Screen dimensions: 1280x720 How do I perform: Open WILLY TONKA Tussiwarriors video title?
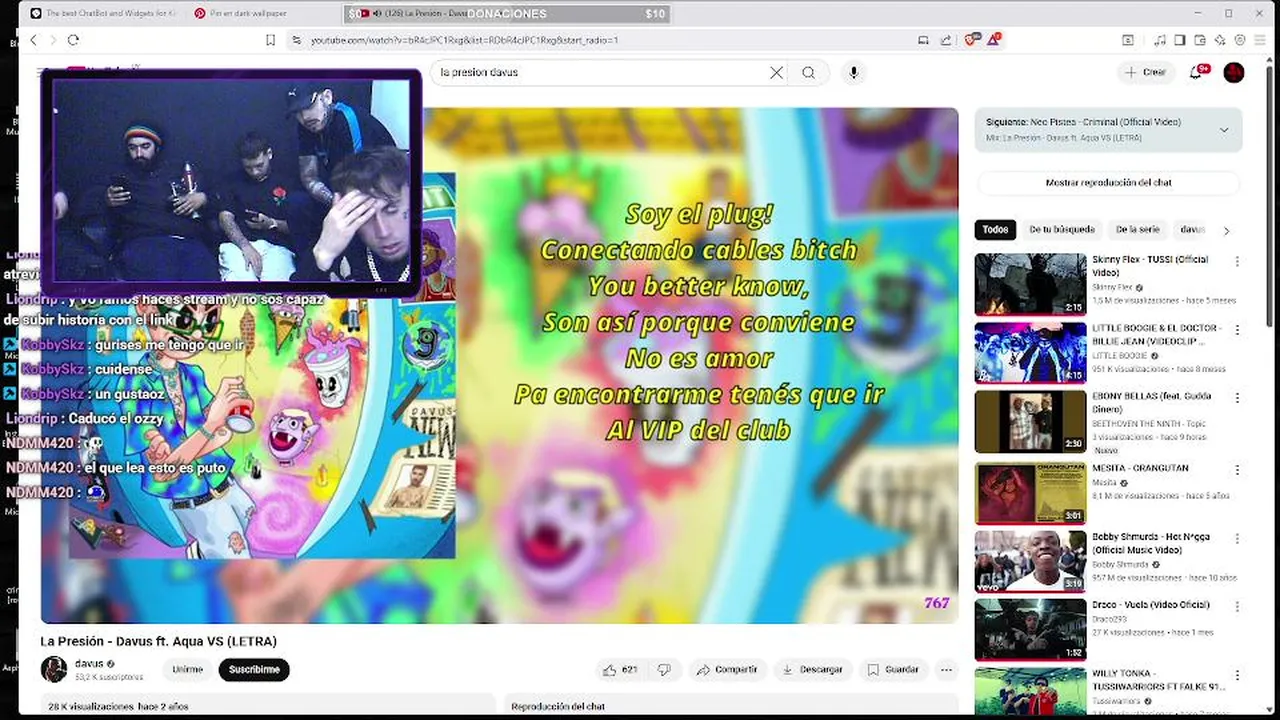point(1158,680)
